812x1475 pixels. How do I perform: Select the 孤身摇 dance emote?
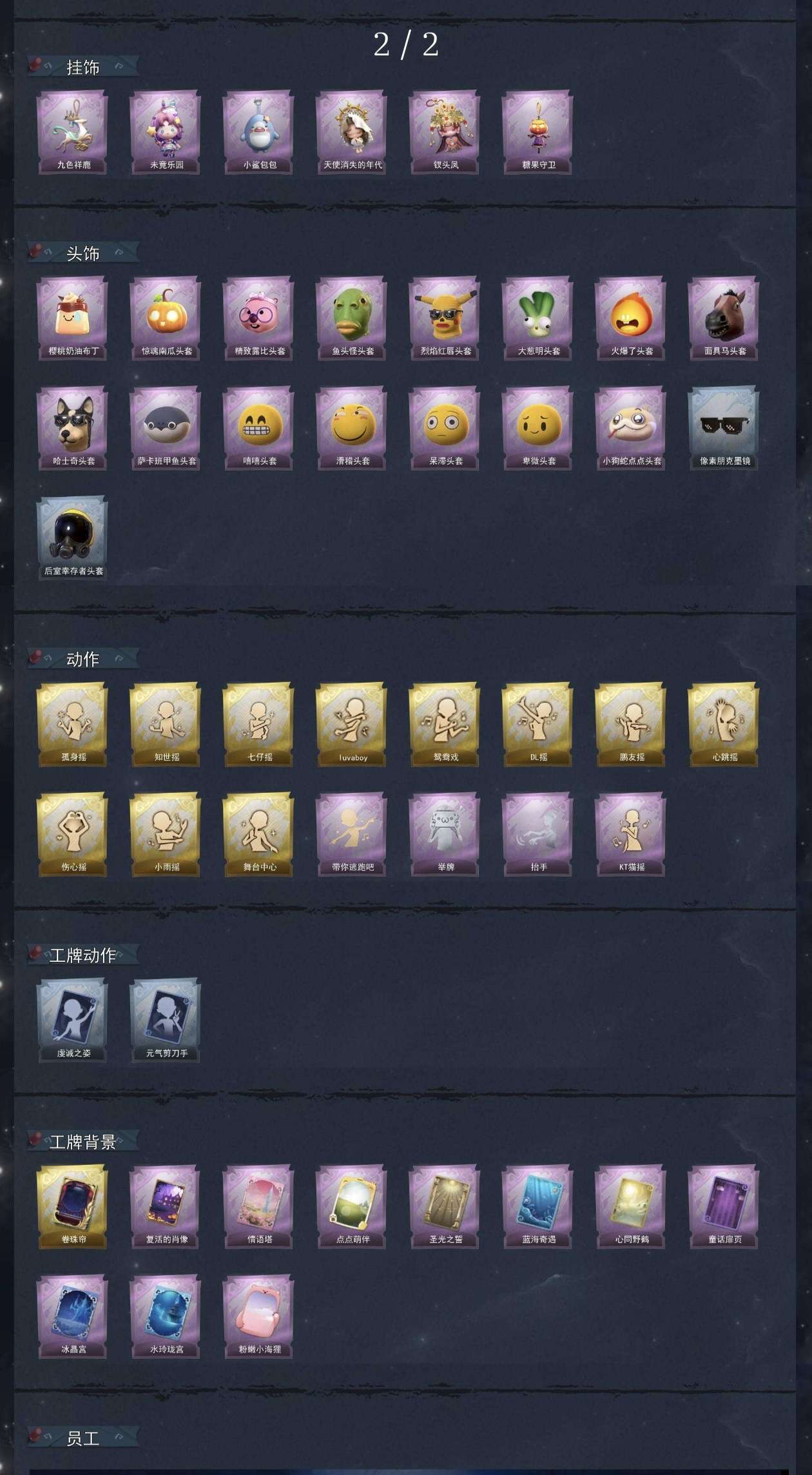[72, 725]
